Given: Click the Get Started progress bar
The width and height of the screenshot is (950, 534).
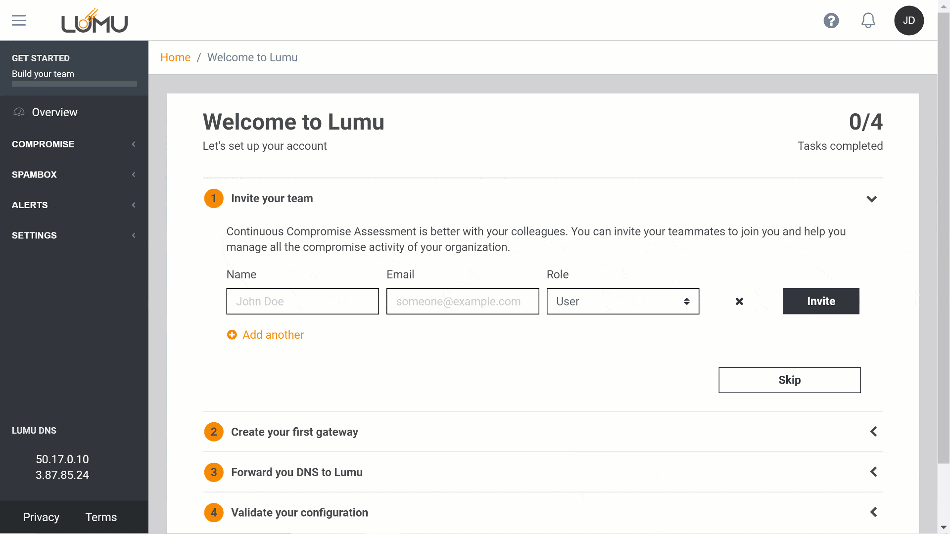Looking at the screenshot, I should point(74,84).
